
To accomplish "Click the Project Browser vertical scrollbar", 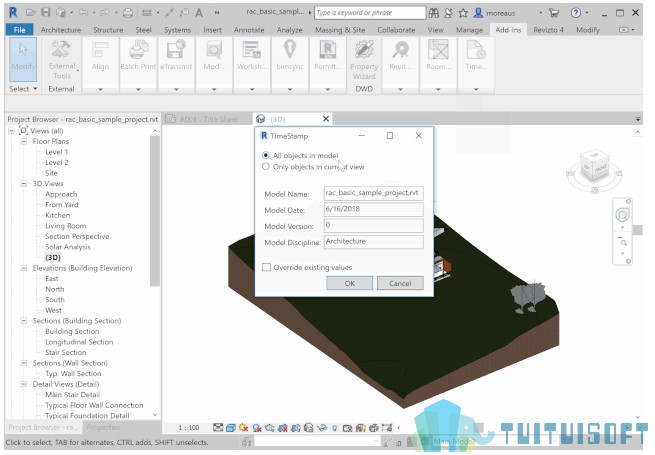I will click(x=155, y=211).
